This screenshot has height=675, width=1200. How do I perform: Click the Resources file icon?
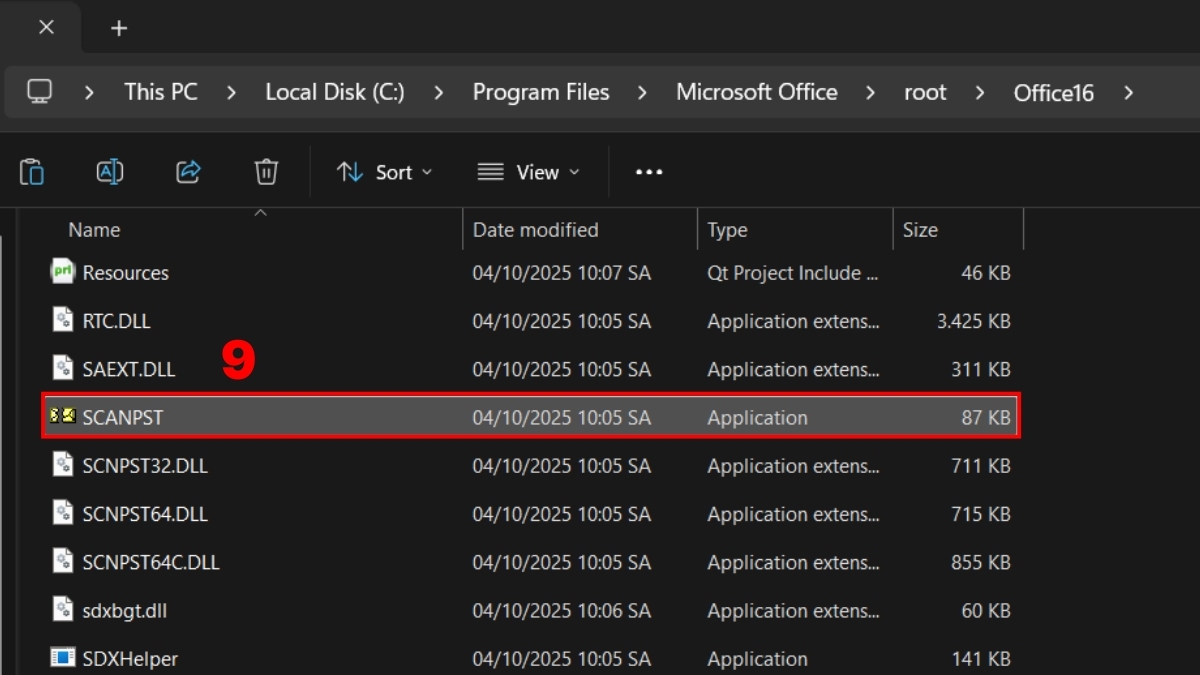63,272
